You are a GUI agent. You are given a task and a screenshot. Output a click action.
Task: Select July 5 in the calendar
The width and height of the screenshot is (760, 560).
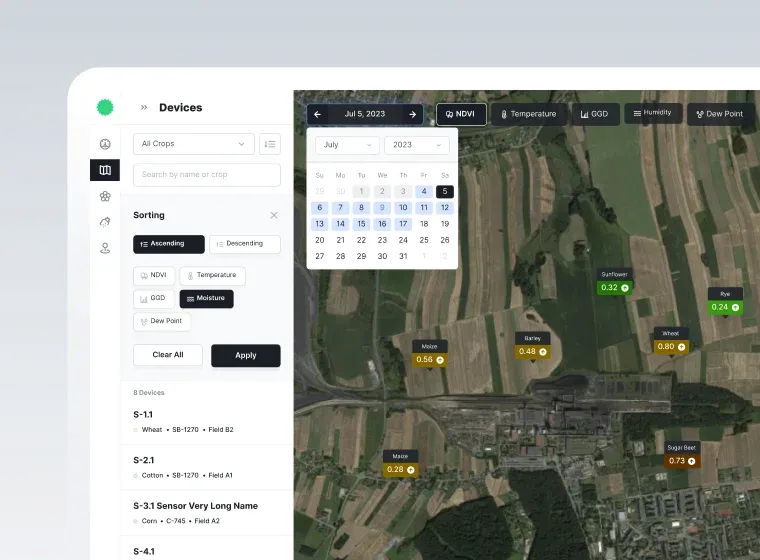coord(445,192)
